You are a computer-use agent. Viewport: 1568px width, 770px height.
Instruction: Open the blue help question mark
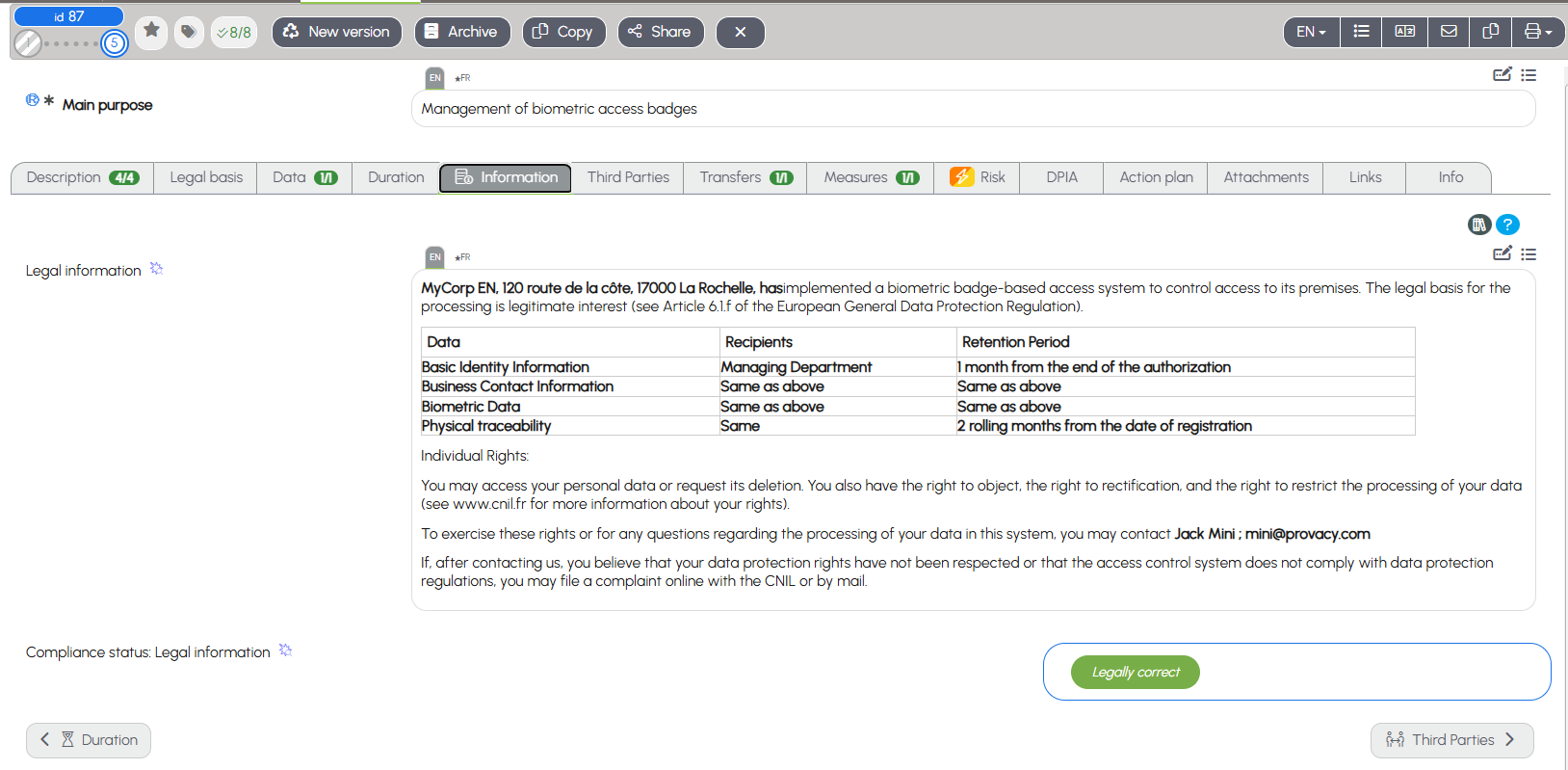pyautogui.click(x=1507, y=225)
